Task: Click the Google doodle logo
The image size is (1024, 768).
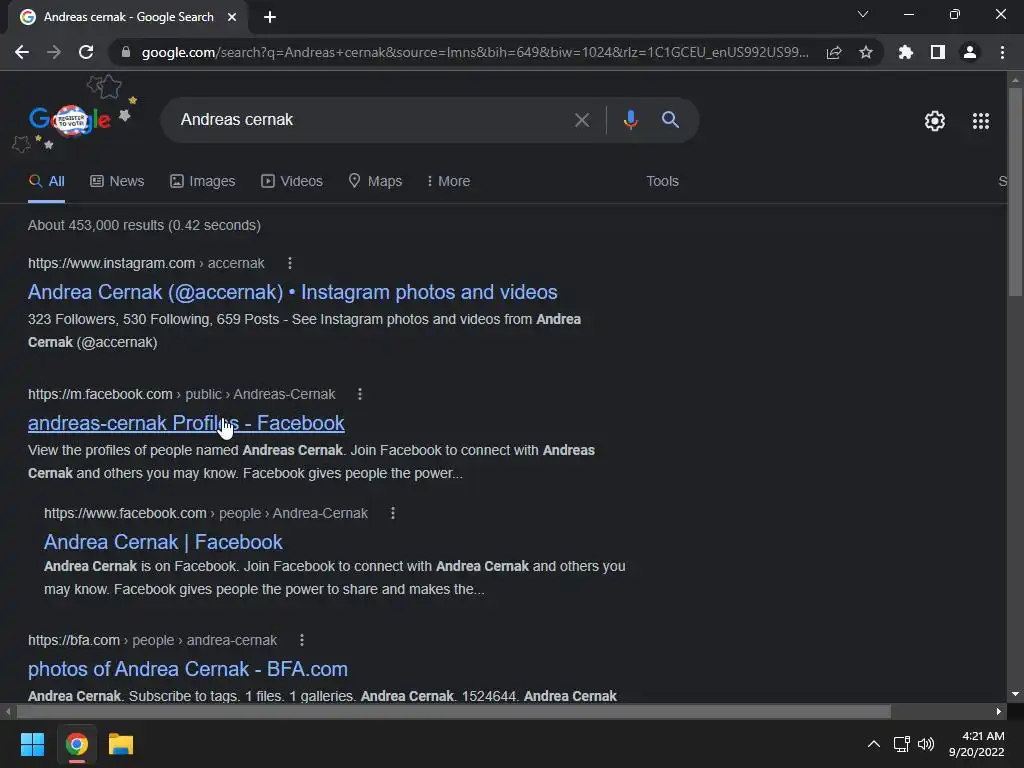Action: [x=71, y=120]
